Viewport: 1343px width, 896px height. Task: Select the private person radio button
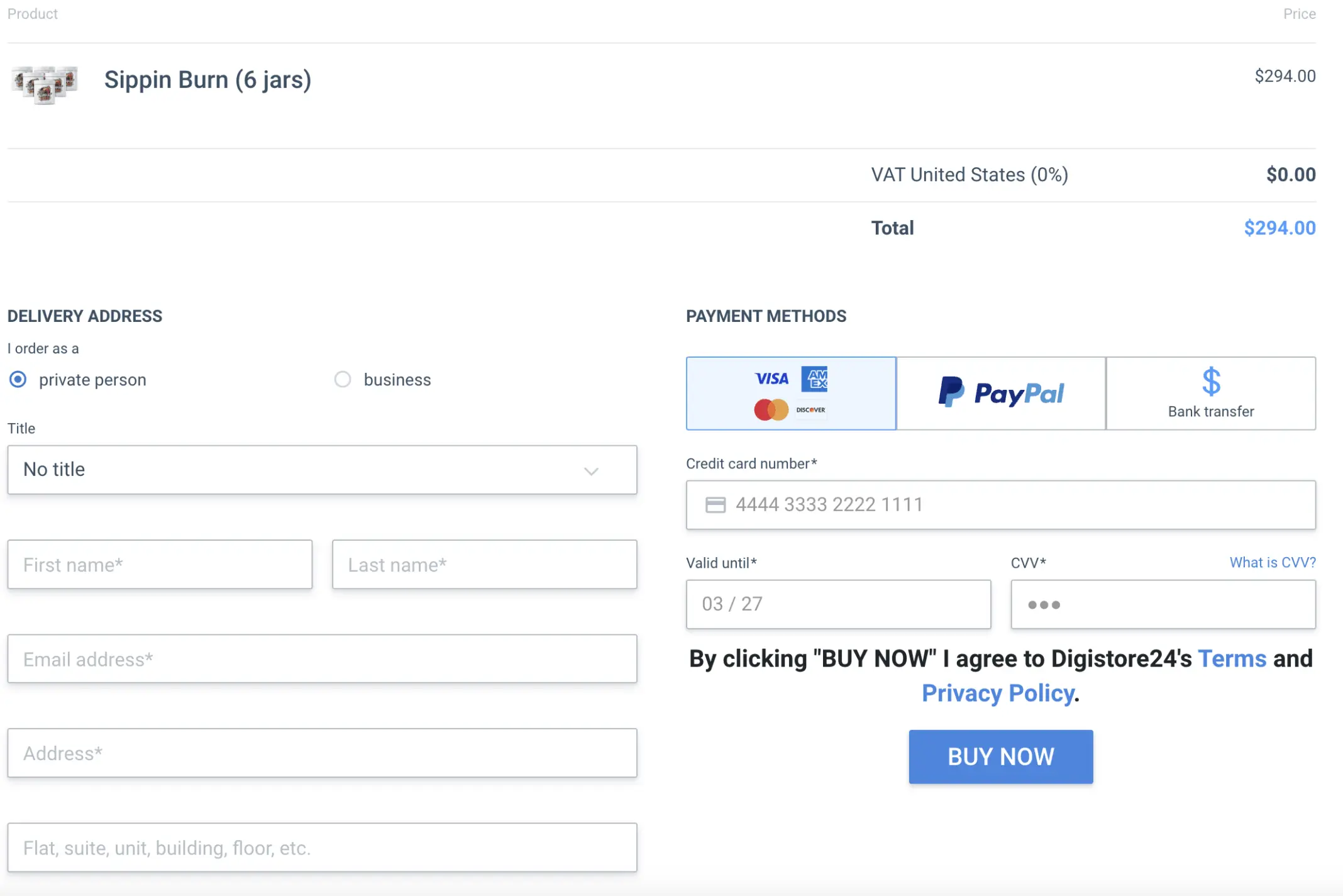click(x=18, y=380)
